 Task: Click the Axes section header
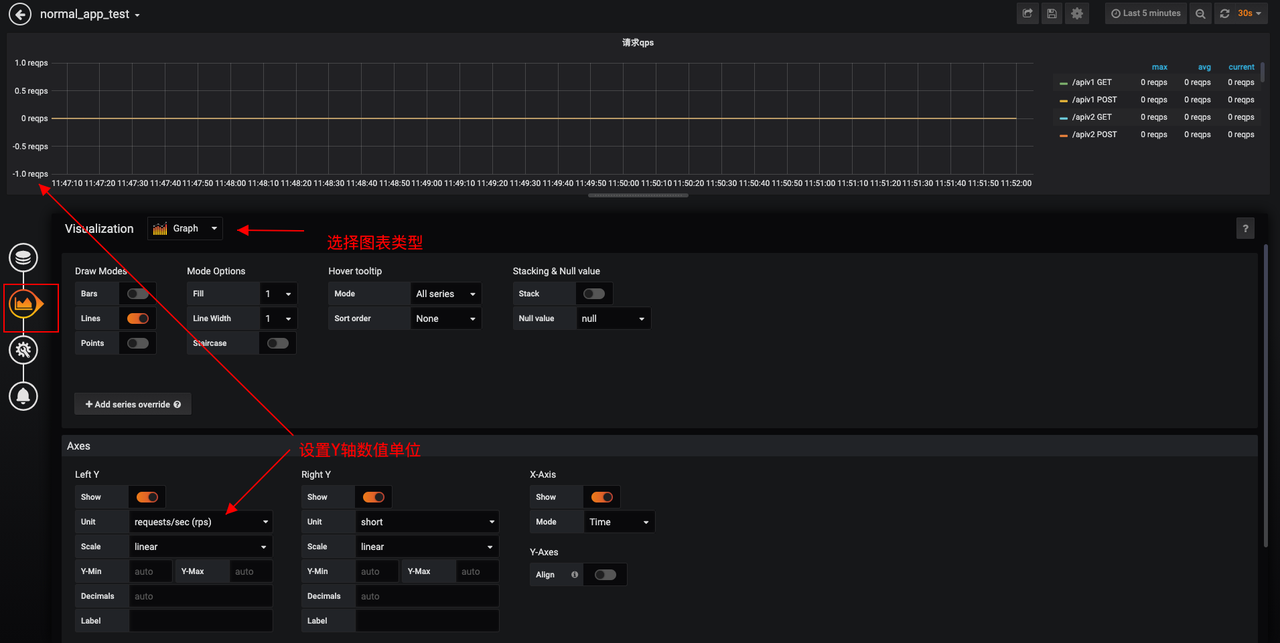(660, 446)
